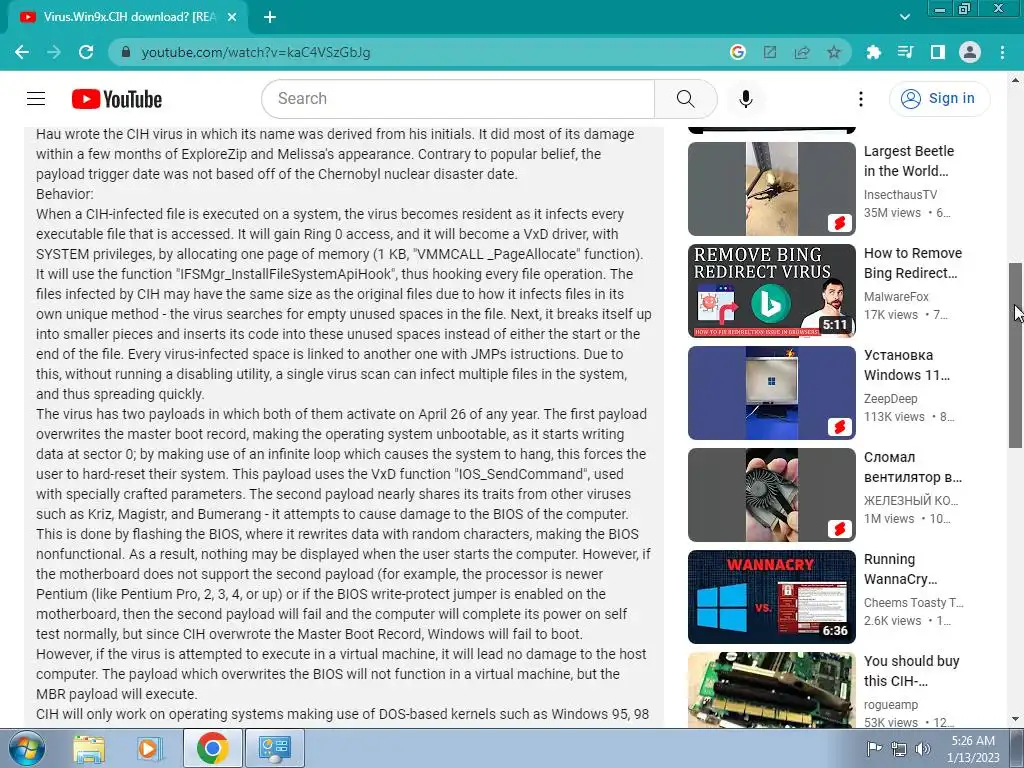Open the Extensions puzzle icon
The image size is (1024, 768).
pos(873,52)
